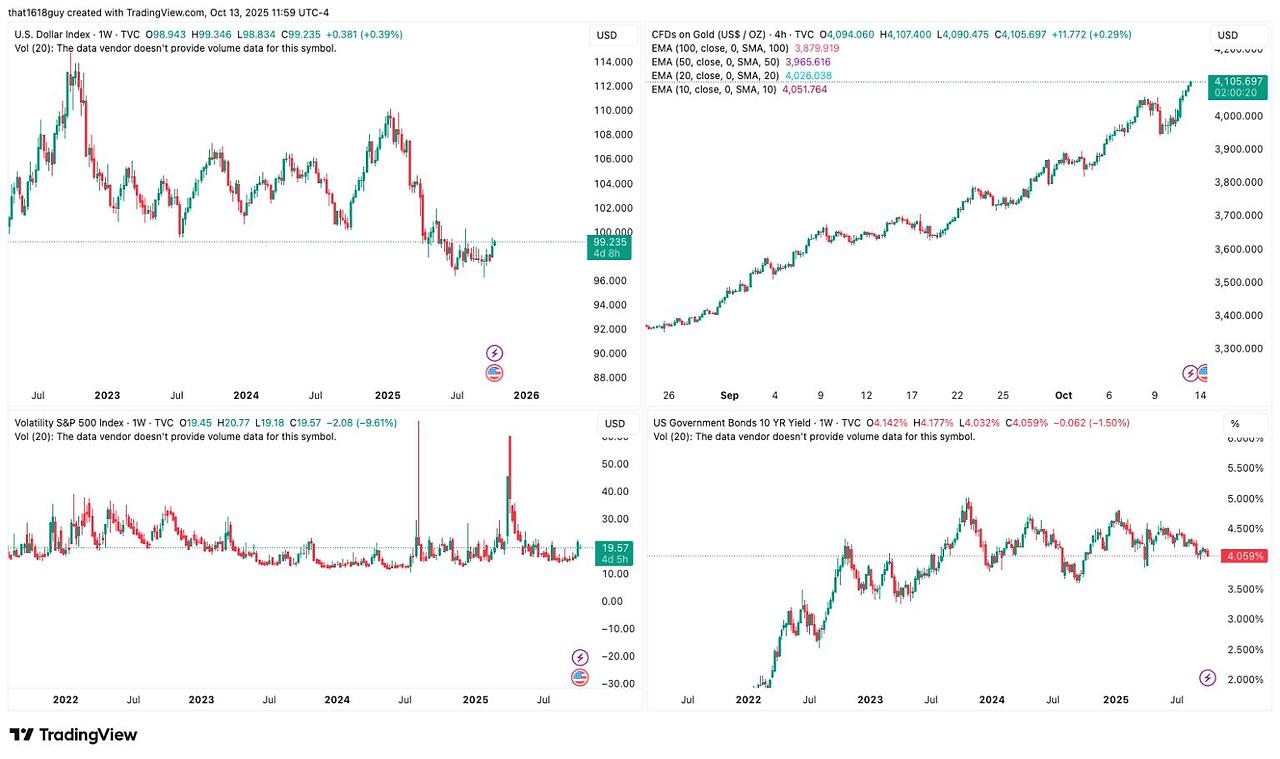Click the lightning icon on the VIX chart
Screen dimensions: 1280x759
pos(580,657)
